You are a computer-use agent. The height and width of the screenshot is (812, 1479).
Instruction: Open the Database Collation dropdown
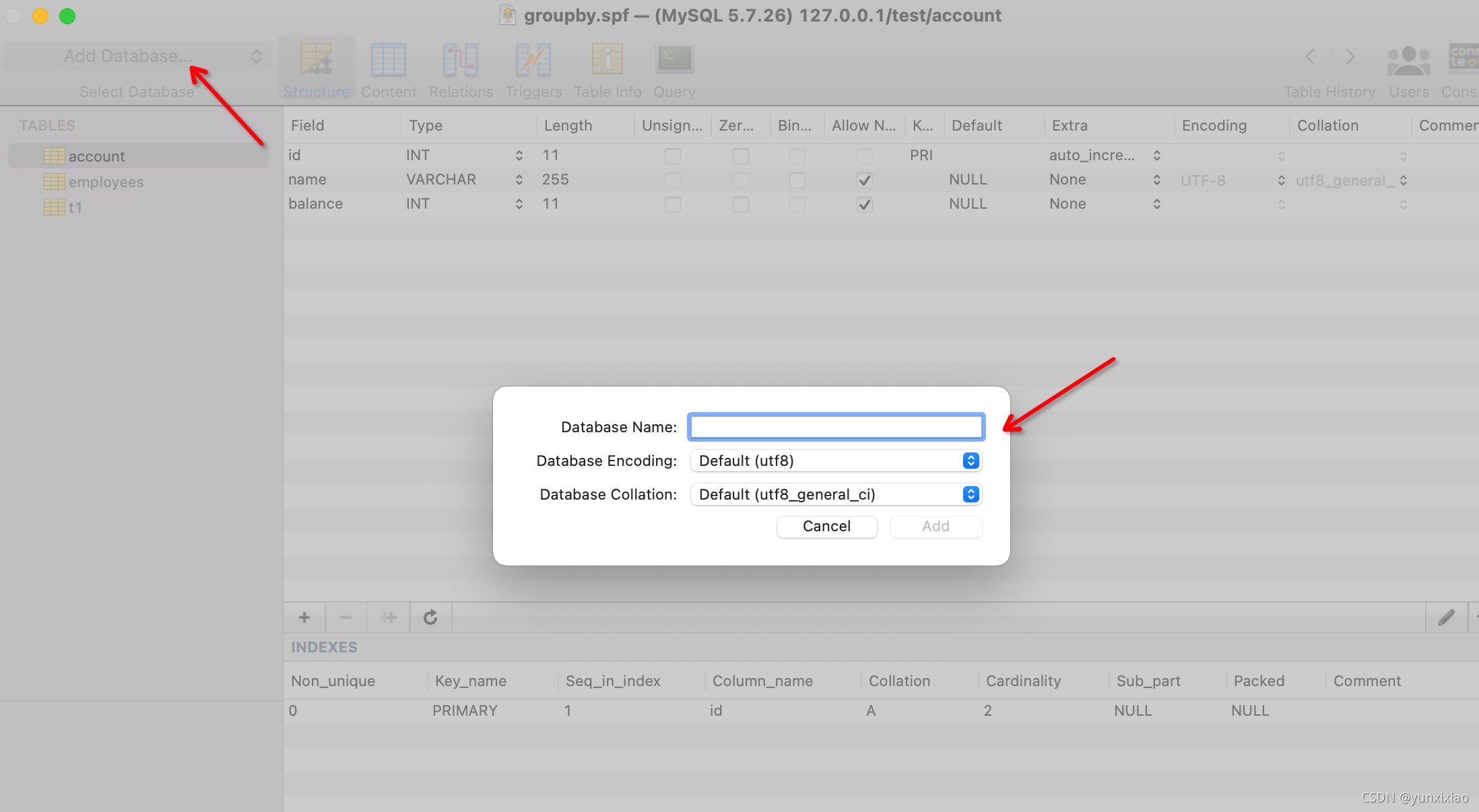click(x=970, y=494)
